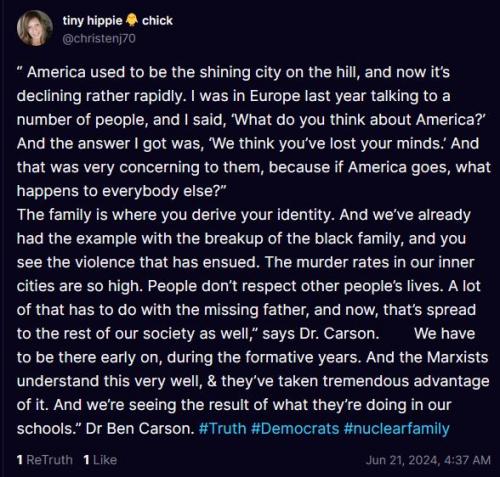This screenshot has width=500, height=477.
Task: Click the 'missing father' line of the post
Action: click(246, 310)
